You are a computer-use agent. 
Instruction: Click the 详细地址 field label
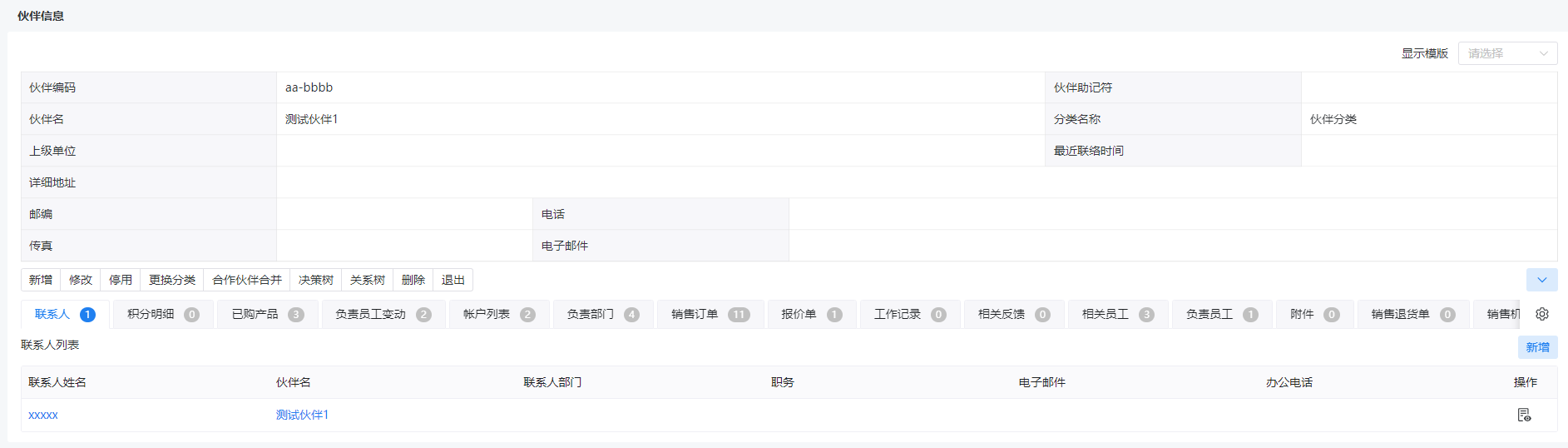point(52,182)
